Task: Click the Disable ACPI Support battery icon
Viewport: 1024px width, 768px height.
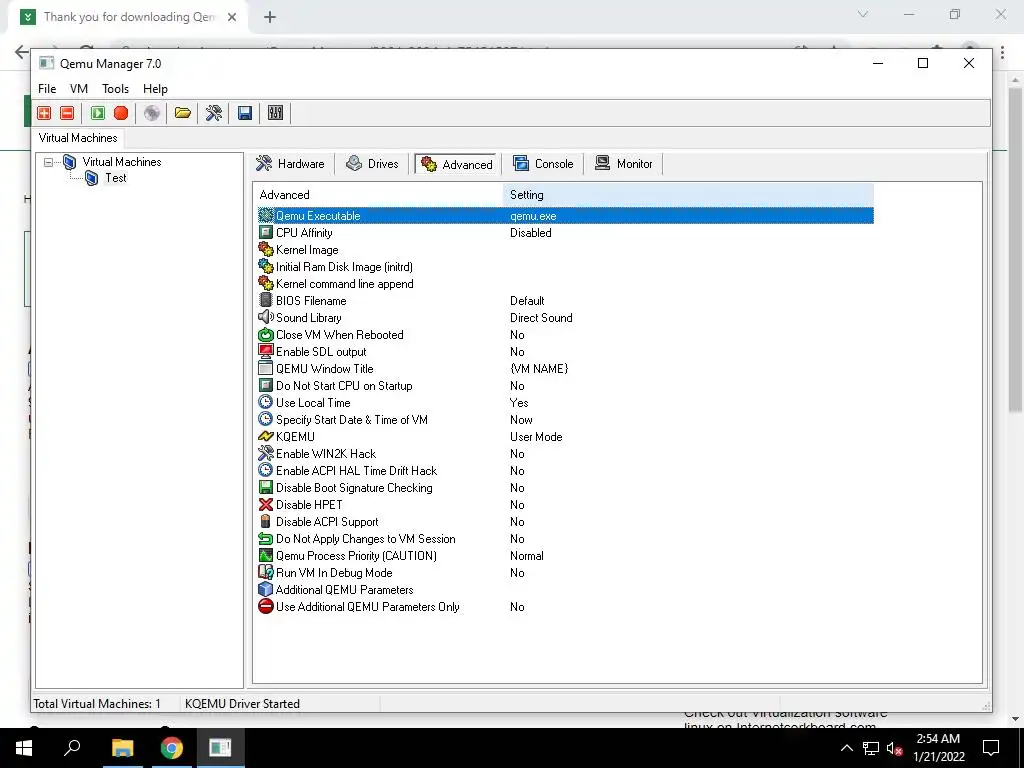Action: (266, 521)
